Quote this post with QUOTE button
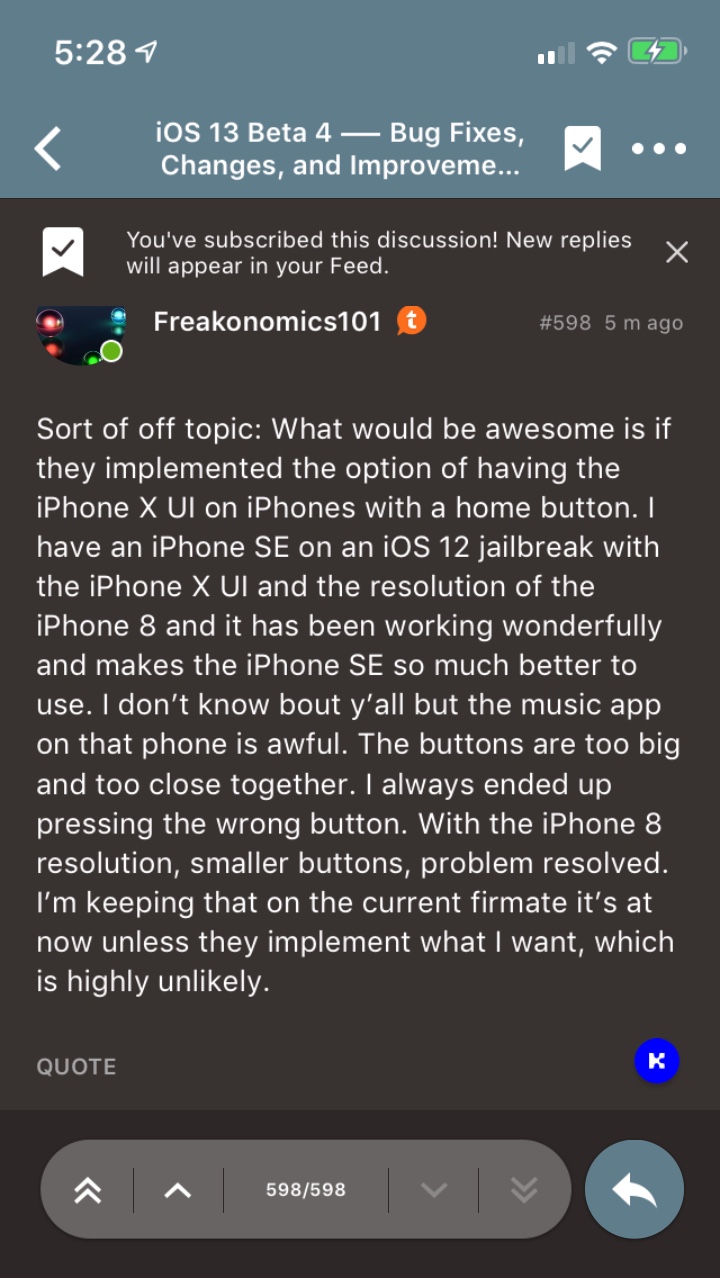This screenshot has width=720, height=1278. [76, 1066]
